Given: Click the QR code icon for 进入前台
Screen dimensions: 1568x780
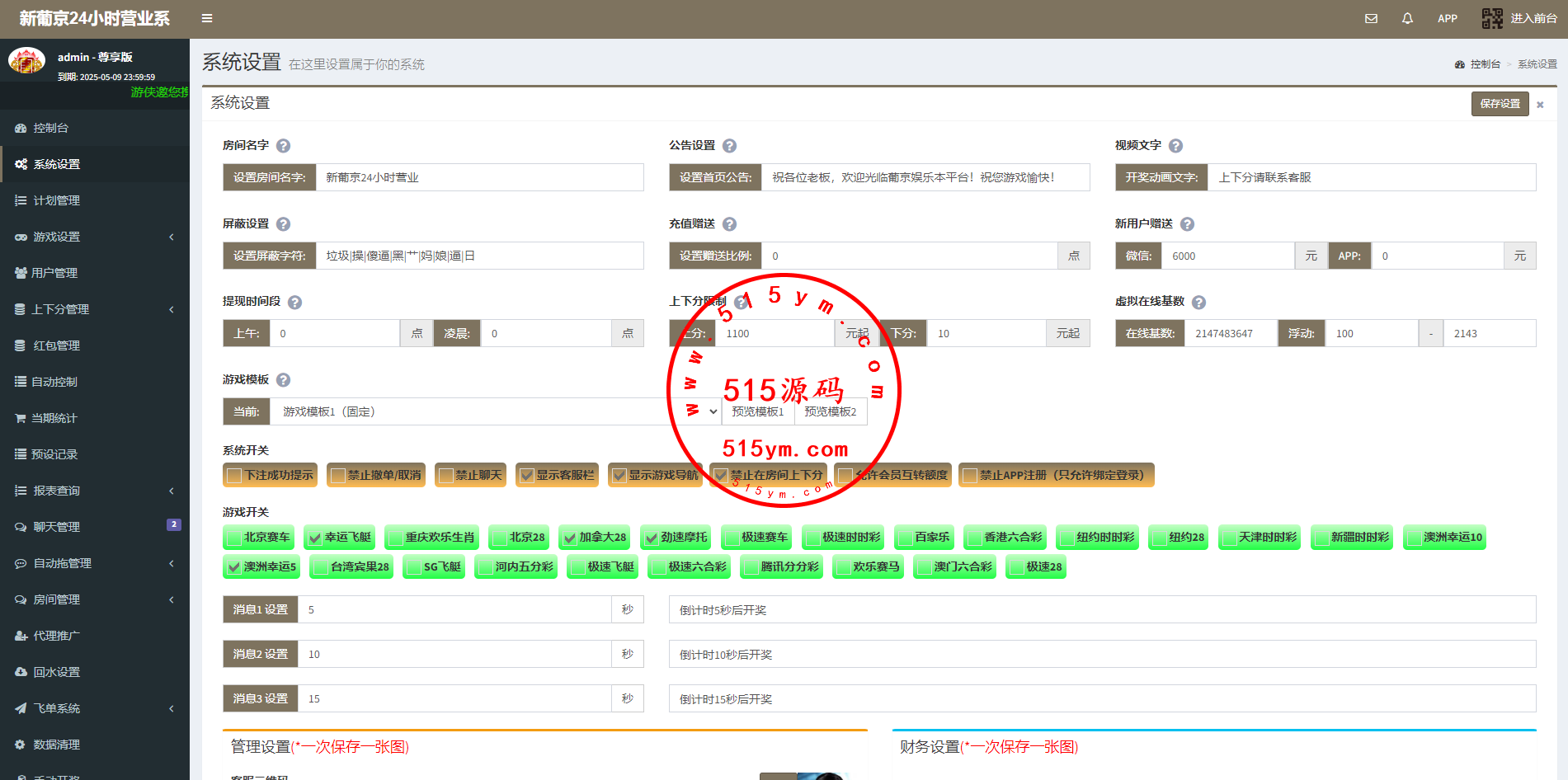Looking at the screenshot, I should 1492,18.
